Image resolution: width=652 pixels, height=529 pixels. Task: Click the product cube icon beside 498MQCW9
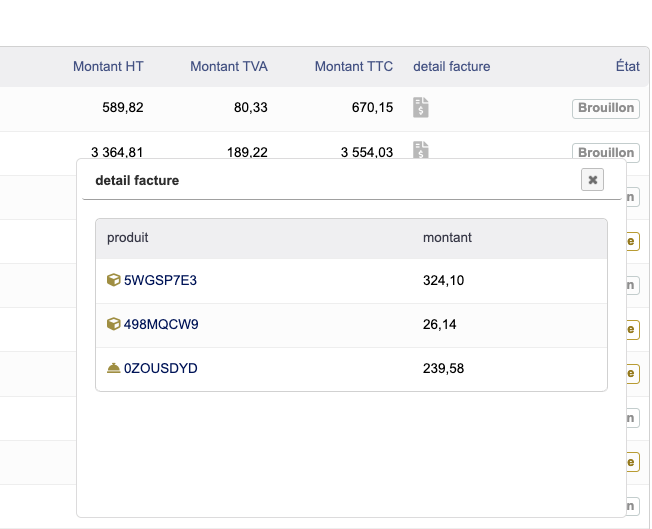click(x=114, y=324)
